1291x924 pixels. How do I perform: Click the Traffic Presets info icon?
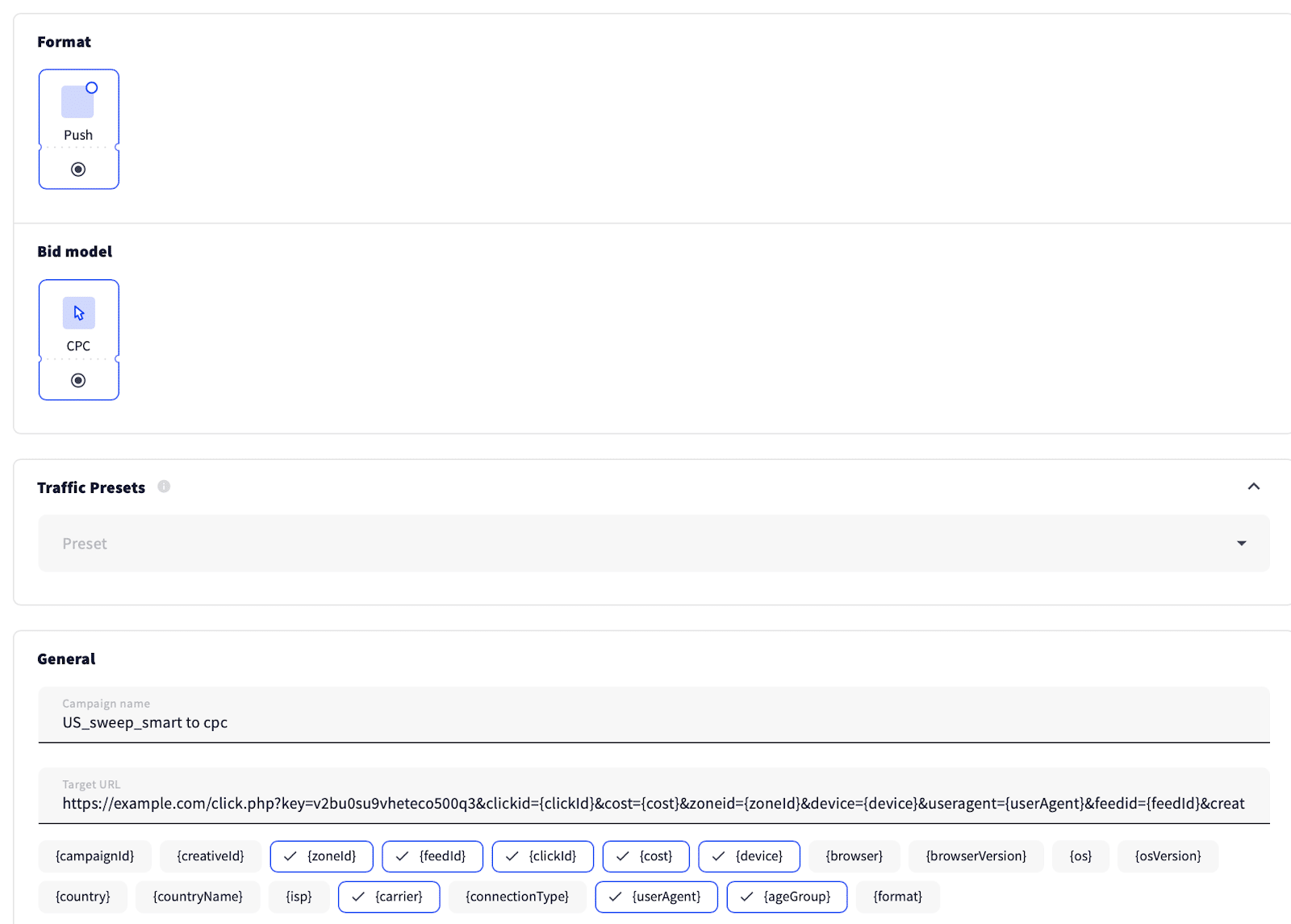pyautogui.click(x=164, y=487)
